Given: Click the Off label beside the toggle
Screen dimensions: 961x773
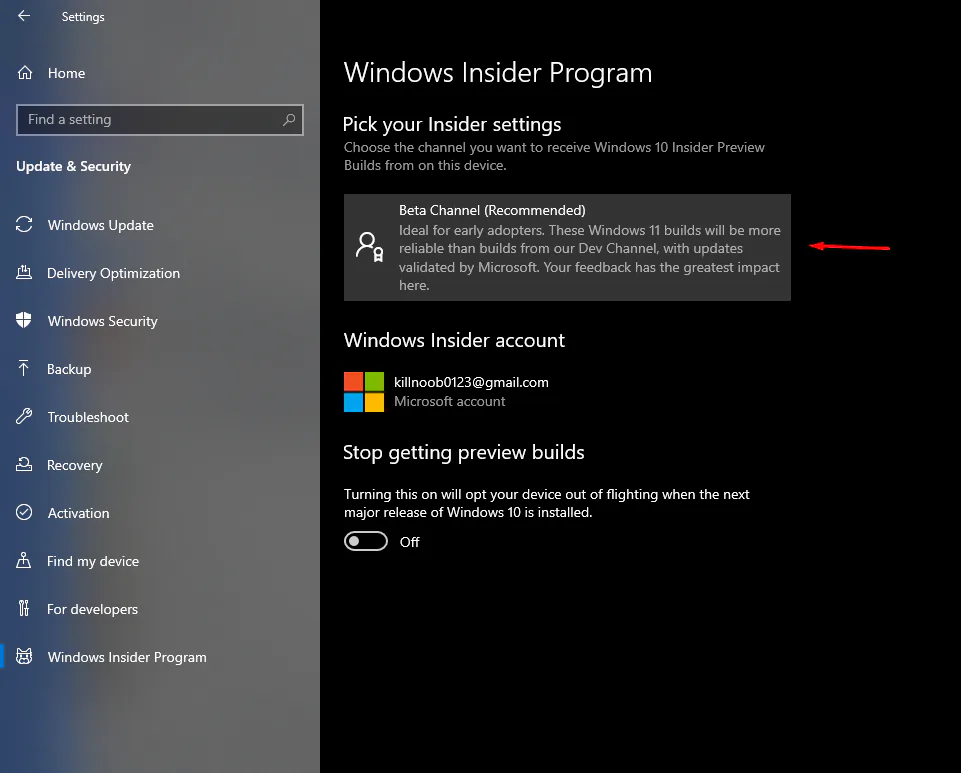Looking at the screenshot, I should [409, 542].
